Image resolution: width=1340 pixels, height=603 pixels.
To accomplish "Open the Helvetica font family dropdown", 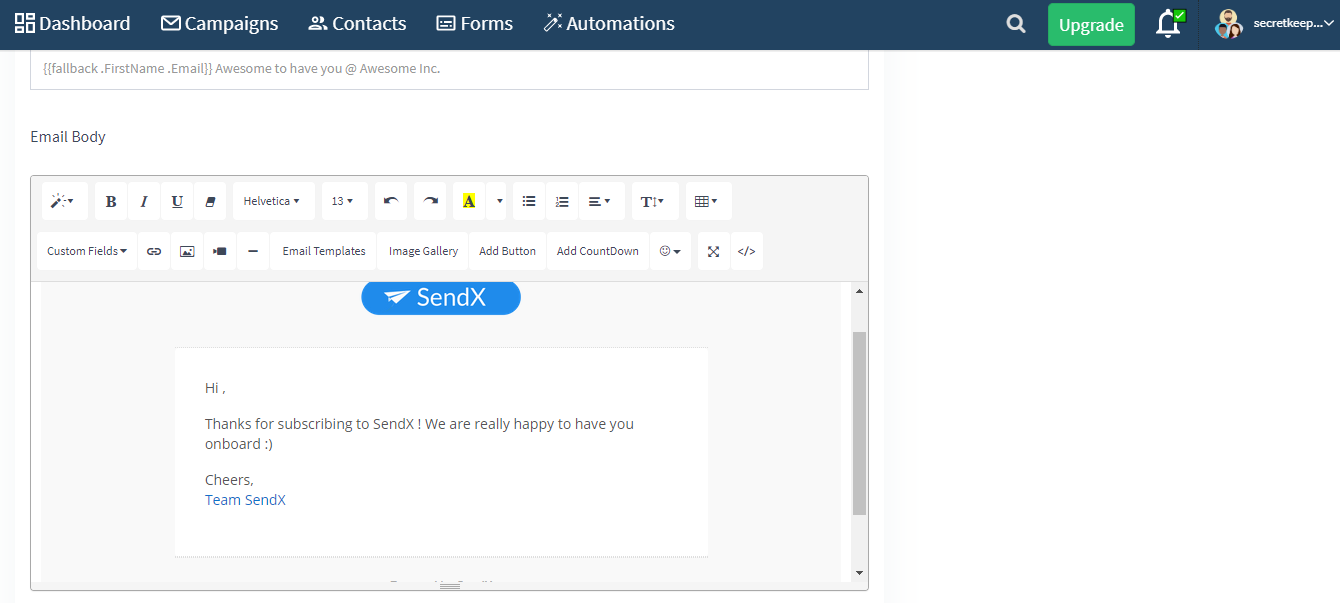I will point(273,201).
